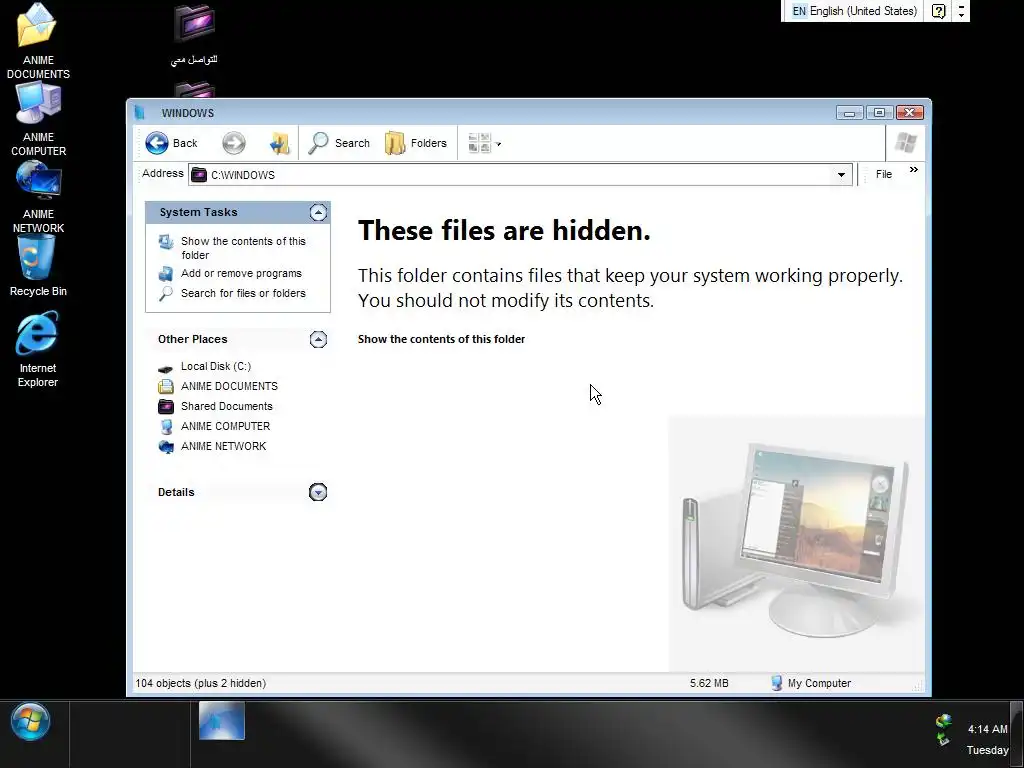Click the 4:14 AM taskbar clock
The height and width of the screenshot is (768, 1024).
987,729
